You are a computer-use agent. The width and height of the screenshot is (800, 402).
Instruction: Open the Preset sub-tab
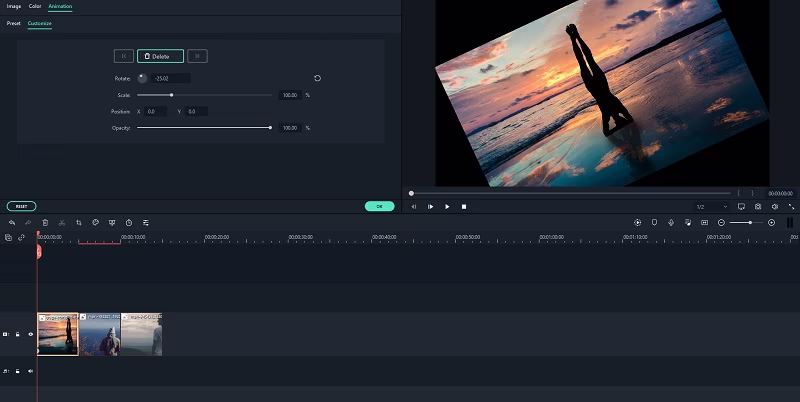(x=14, y=23)
